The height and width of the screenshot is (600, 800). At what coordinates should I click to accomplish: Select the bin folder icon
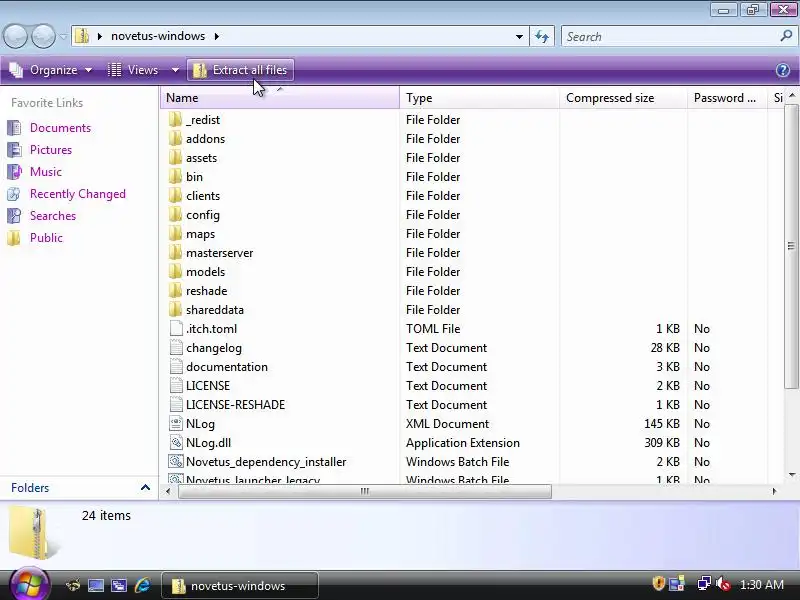[x=176, y=177]
